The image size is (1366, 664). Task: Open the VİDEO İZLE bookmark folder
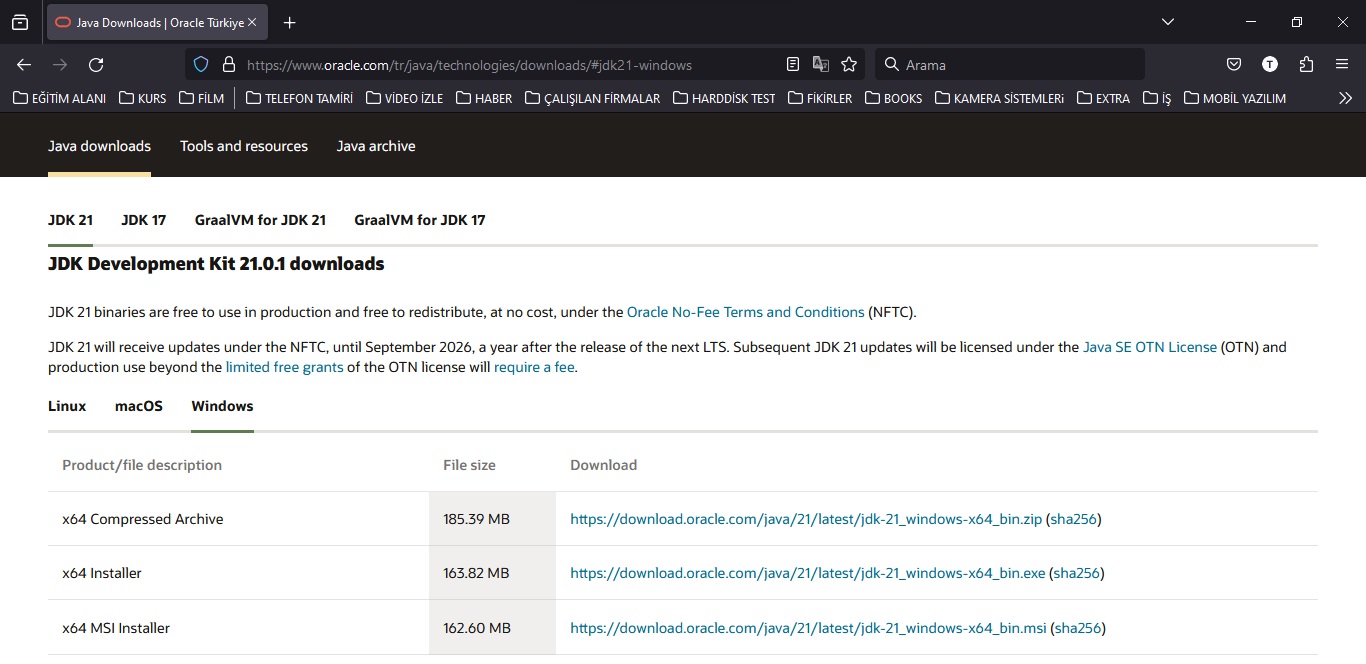404,98
